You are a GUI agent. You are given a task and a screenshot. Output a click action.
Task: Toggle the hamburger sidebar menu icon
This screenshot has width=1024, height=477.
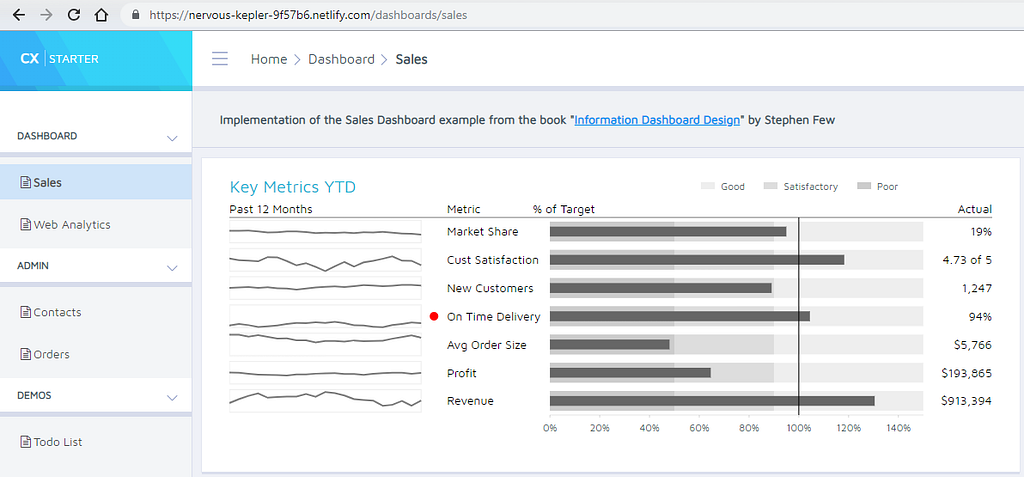click(220, 59)
